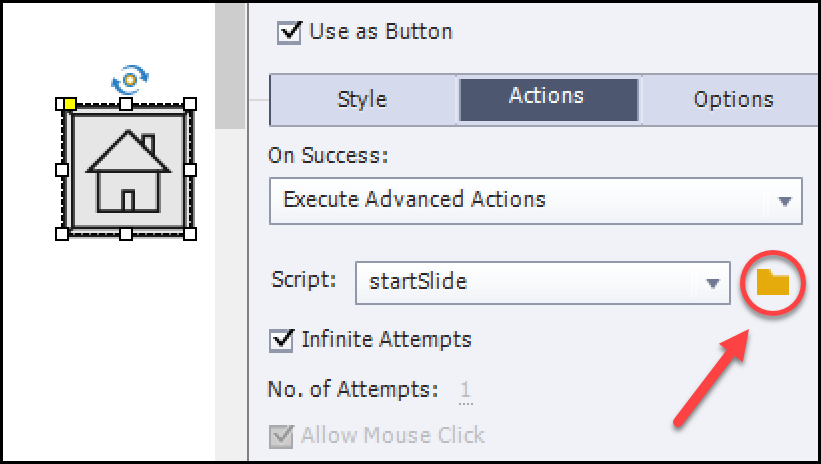Screen dimensions: 821x464
Task: Switch to the Style tab
Action: [362, 100]
